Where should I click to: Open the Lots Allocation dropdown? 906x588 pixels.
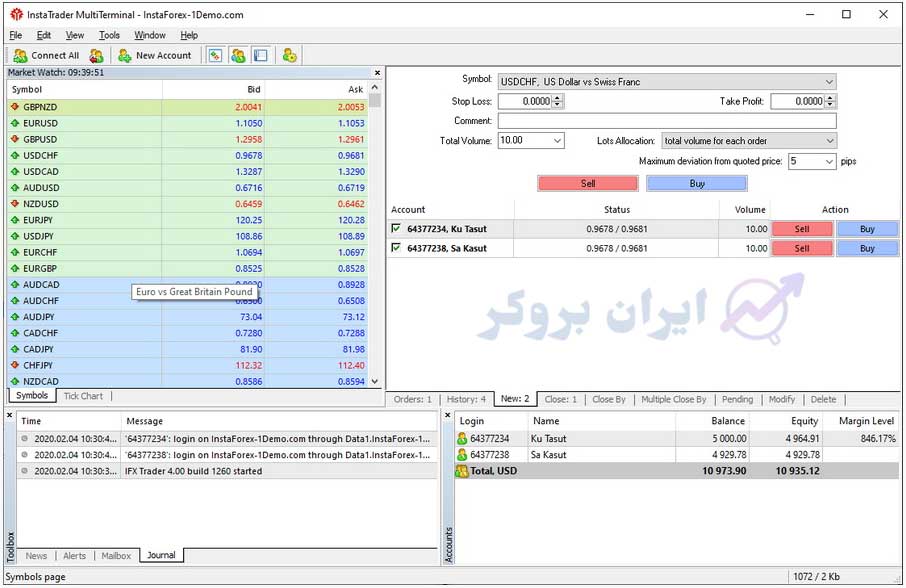coord(829,140)
